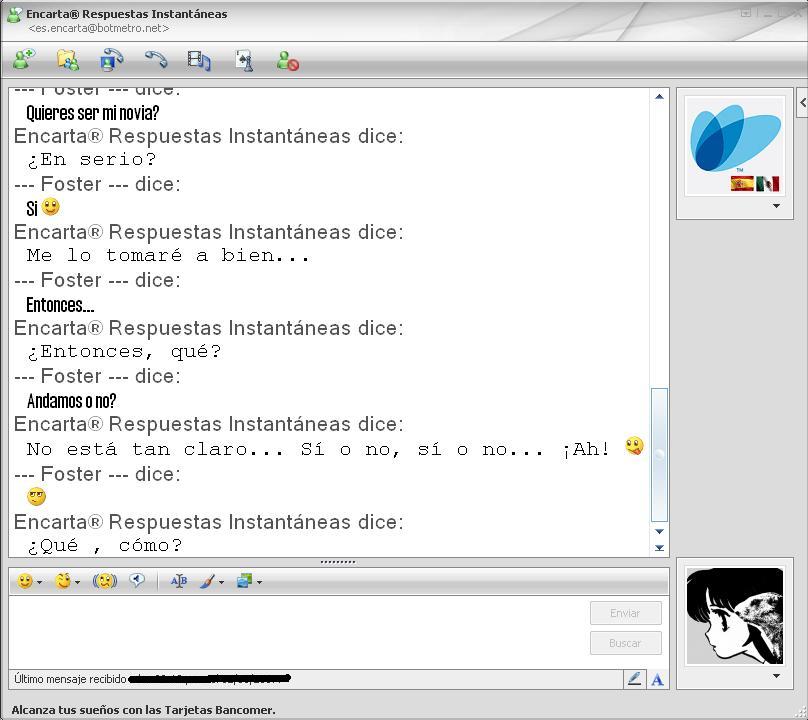Send a voice clip with speech icon

click(x=137, y=581)
